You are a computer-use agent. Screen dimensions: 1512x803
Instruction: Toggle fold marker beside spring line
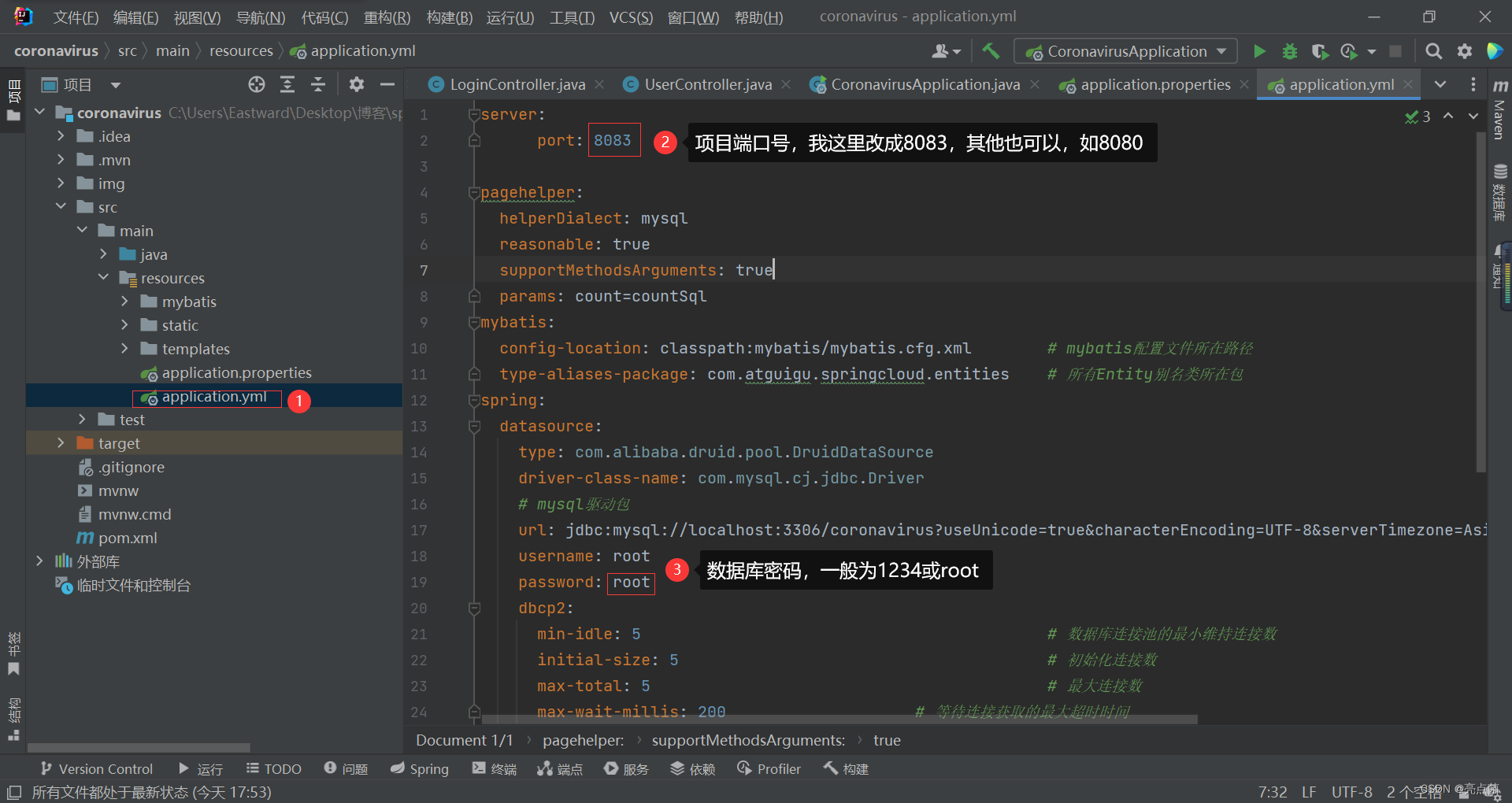coord(474,400)
